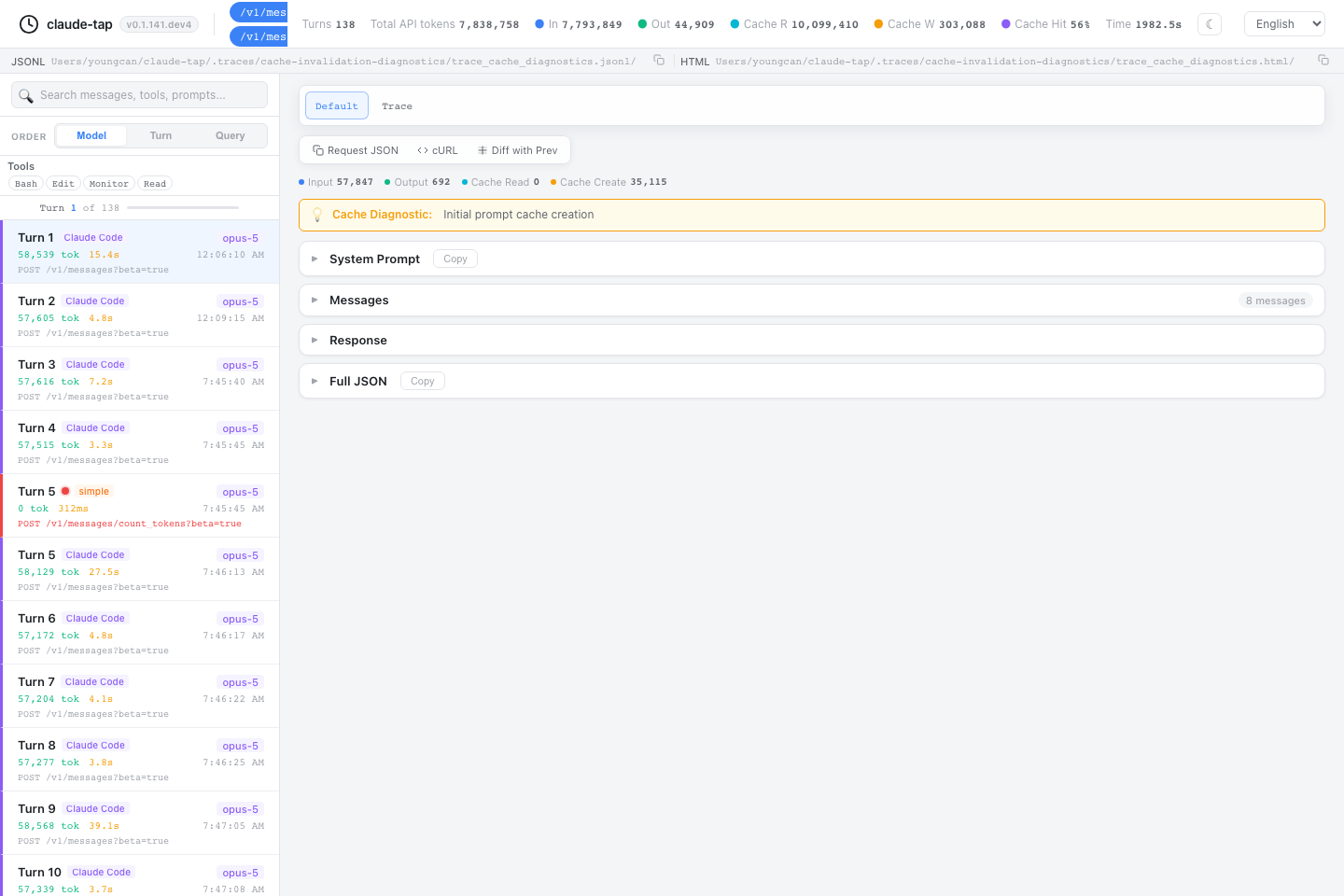The height and width of the screenshot is (896, 1344).
Task: Click the cURL button
Action: click(438, 150)
